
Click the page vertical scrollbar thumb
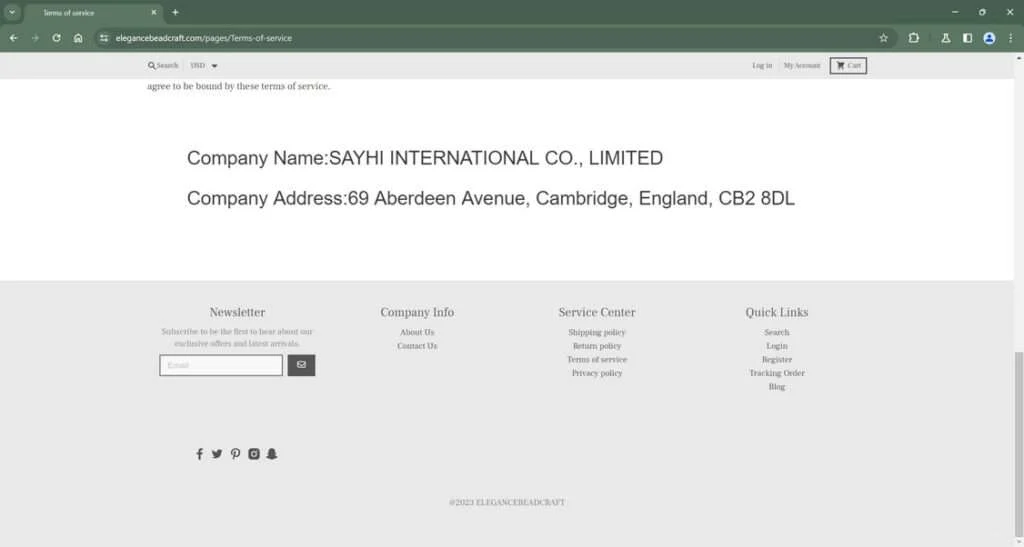(1019, 444)
